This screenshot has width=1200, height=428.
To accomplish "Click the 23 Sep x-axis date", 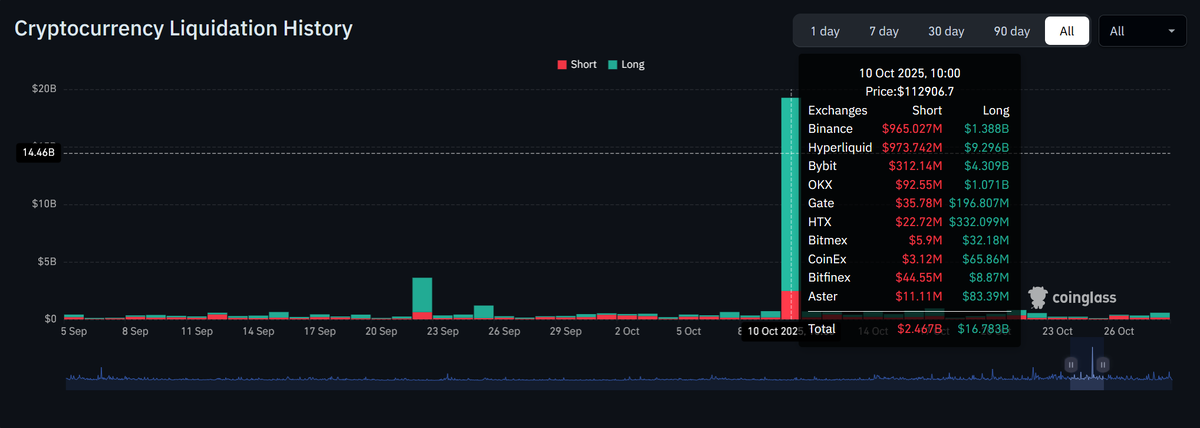I will [x=443, y=330].
